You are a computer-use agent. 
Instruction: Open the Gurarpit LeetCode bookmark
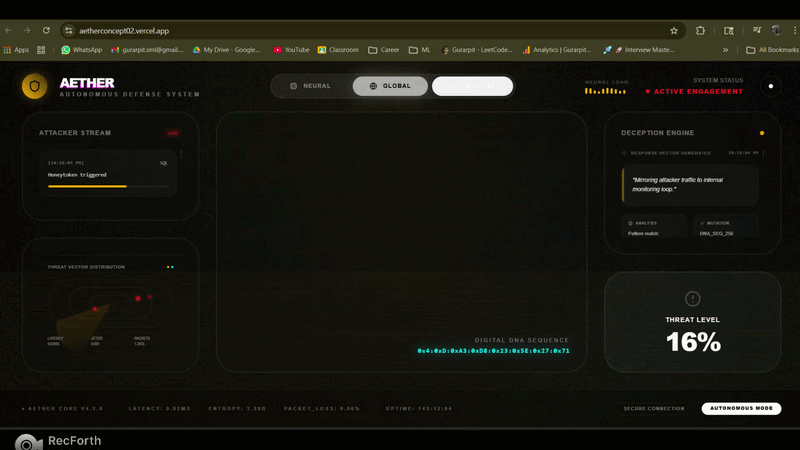(477, 50)
